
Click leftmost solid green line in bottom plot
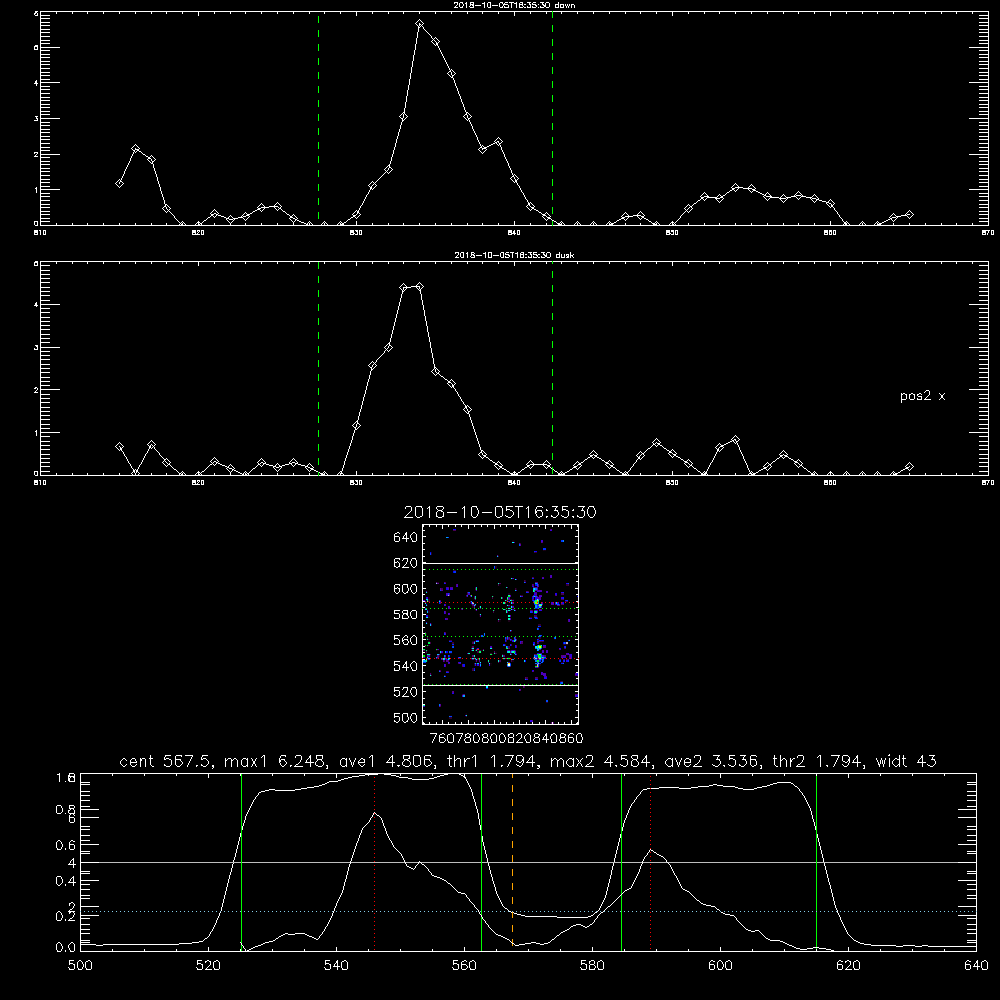pos(241,862)
